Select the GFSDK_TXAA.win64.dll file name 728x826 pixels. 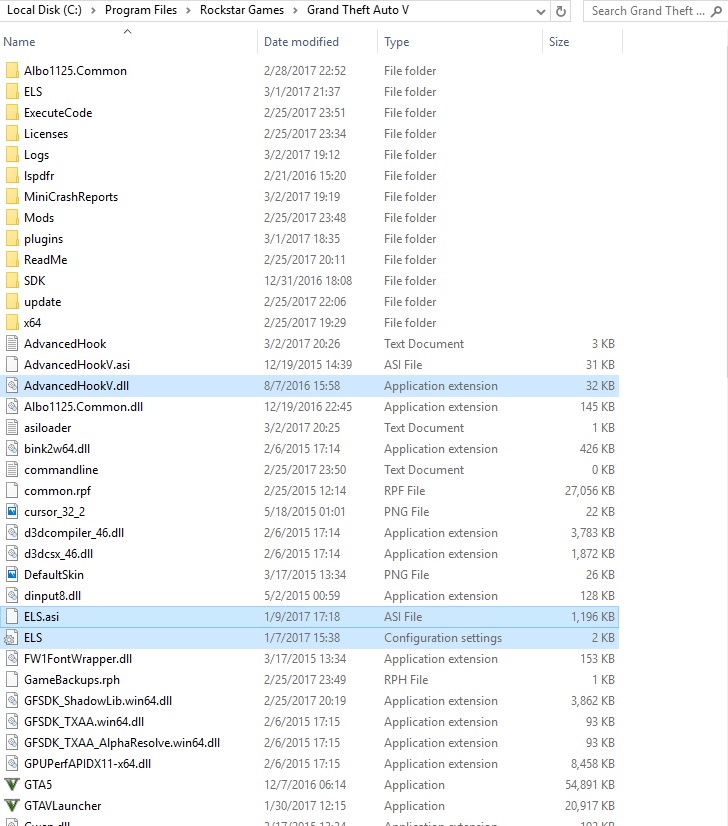(84, 722)
